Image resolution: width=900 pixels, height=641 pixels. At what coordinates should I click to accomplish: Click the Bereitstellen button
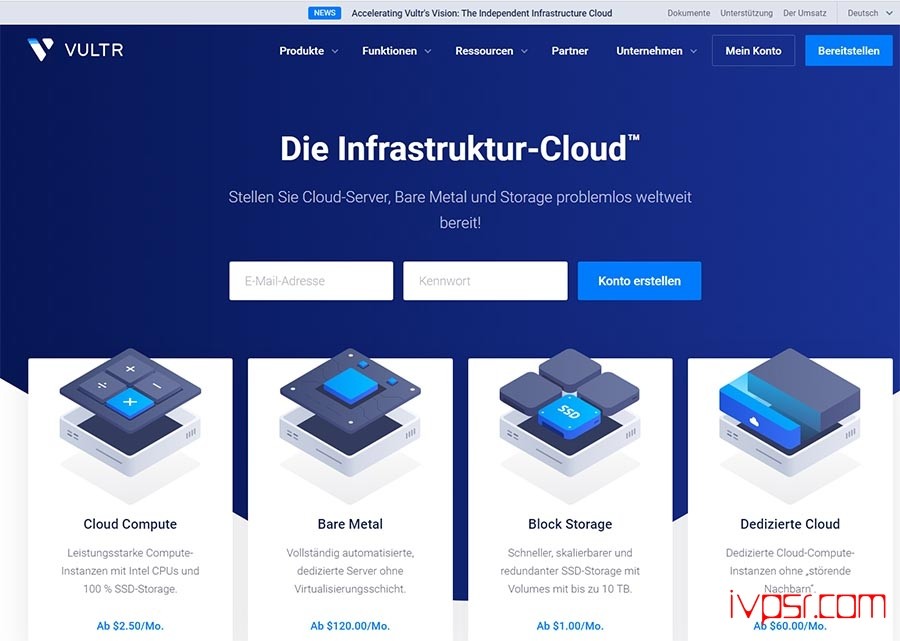[x=848, y=50]
